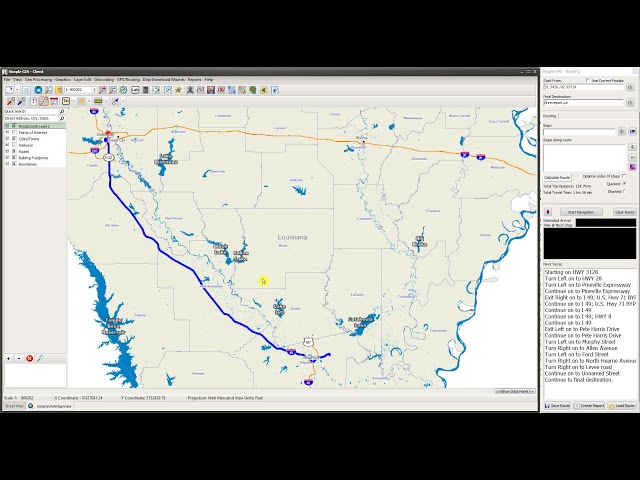
Task: Open the Data Download Wizards menu
Action: click(164, 80)
